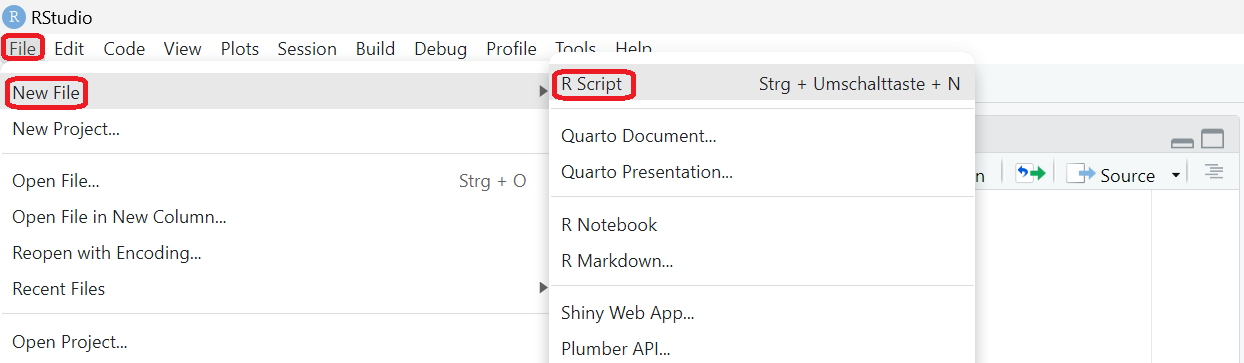This screenshot has height=363, width=1244.
Task: Choose R Notebook from the submenu
Action: click(x=761, y=225)
